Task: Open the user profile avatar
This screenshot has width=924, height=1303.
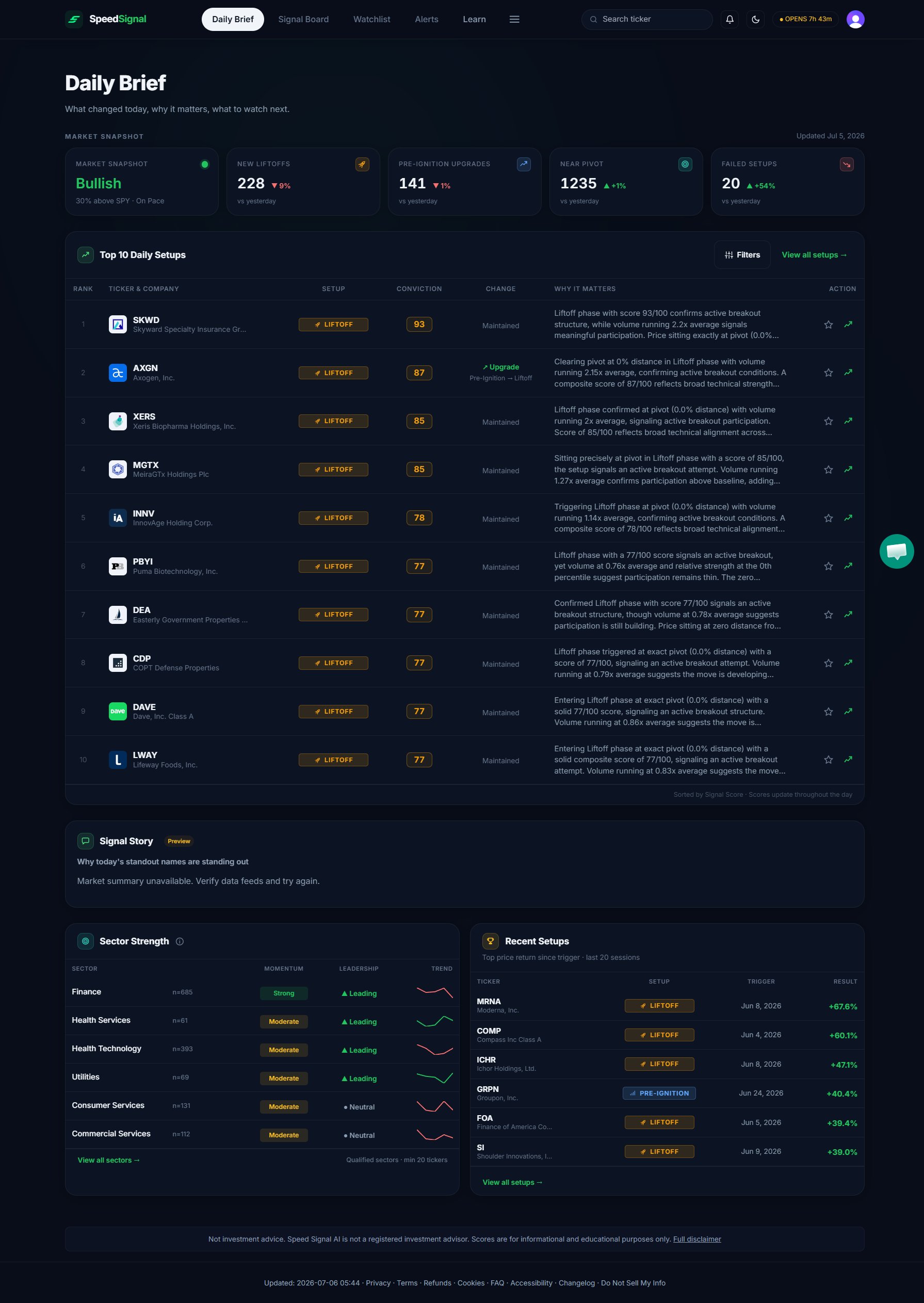Action: pos(855,19)
